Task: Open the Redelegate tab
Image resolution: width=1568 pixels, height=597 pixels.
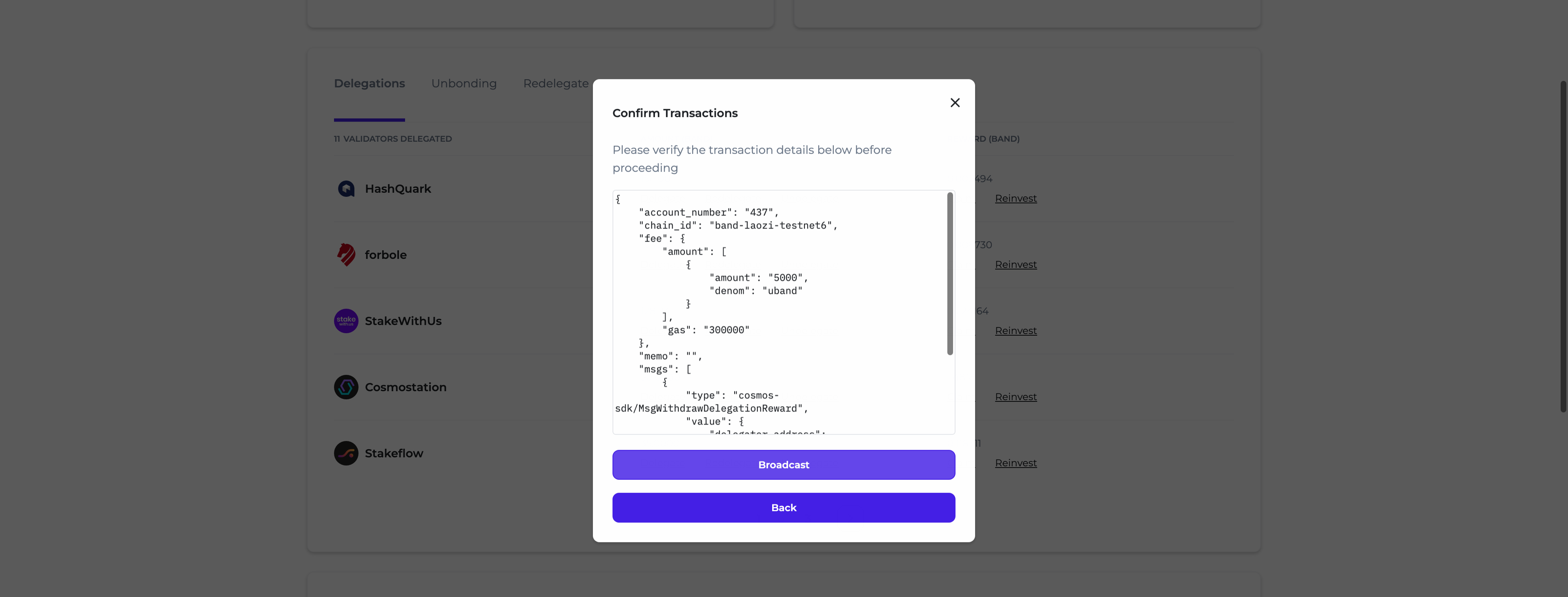Action: (556, 83)
